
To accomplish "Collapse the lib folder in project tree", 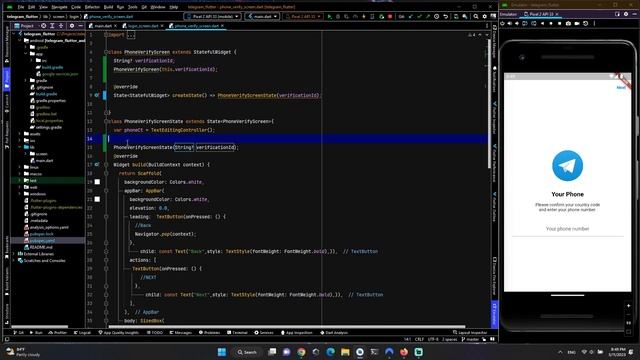I will [x=20, y=147].
